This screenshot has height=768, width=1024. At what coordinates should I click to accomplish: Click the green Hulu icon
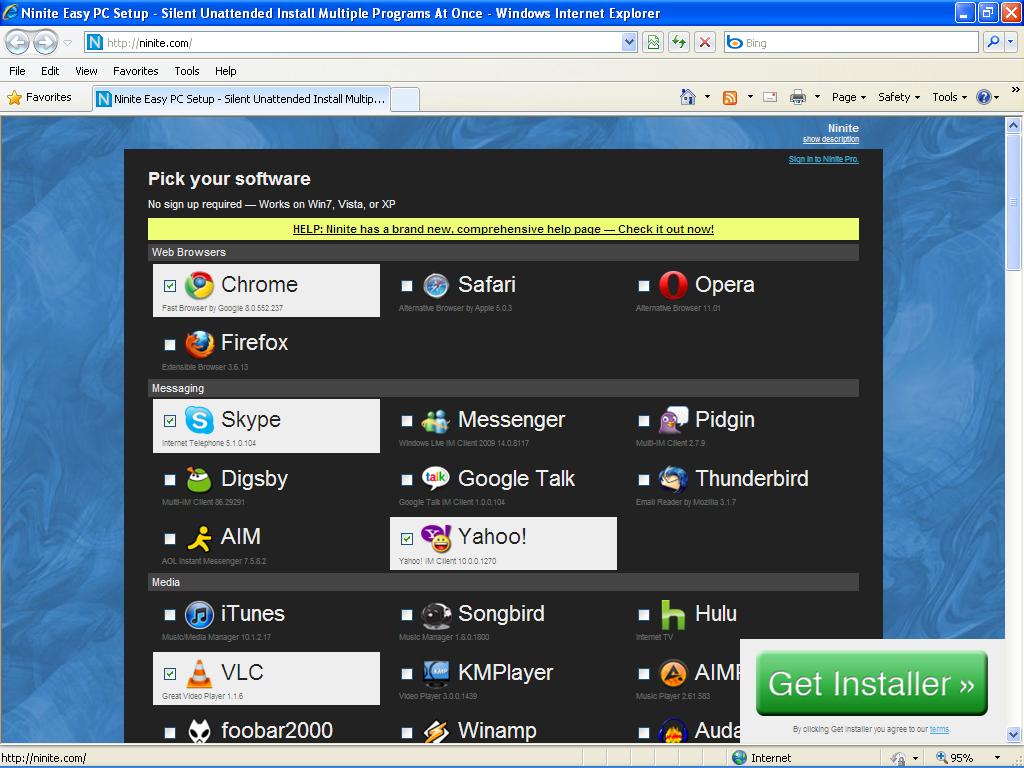click(673, 615)
